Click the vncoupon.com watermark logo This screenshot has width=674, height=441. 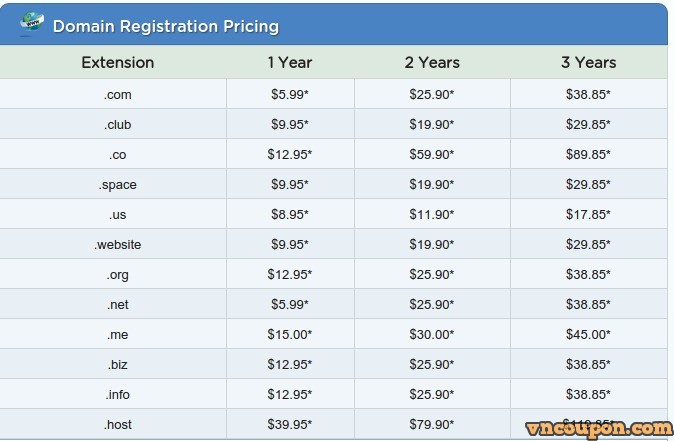tap(599, 429)
